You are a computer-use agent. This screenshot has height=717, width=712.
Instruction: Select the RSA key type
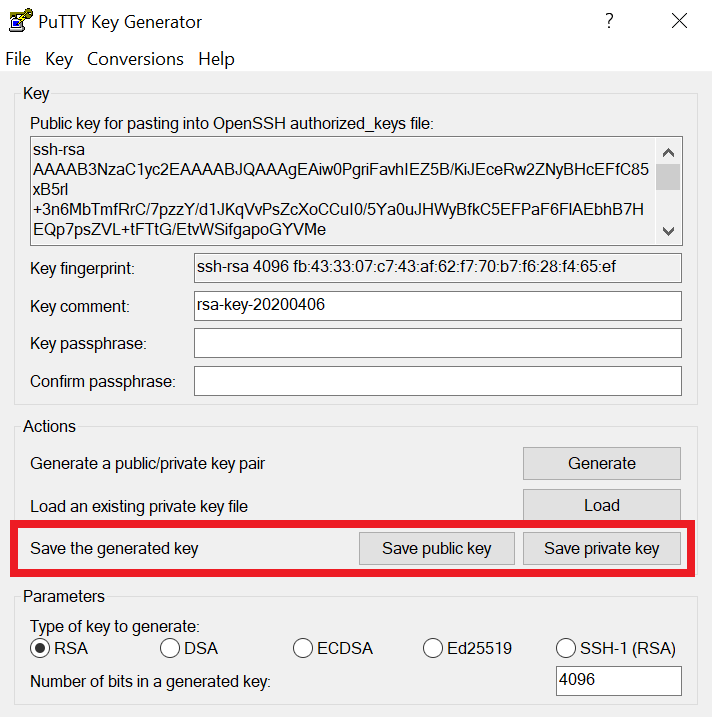(x=40, y=648)
